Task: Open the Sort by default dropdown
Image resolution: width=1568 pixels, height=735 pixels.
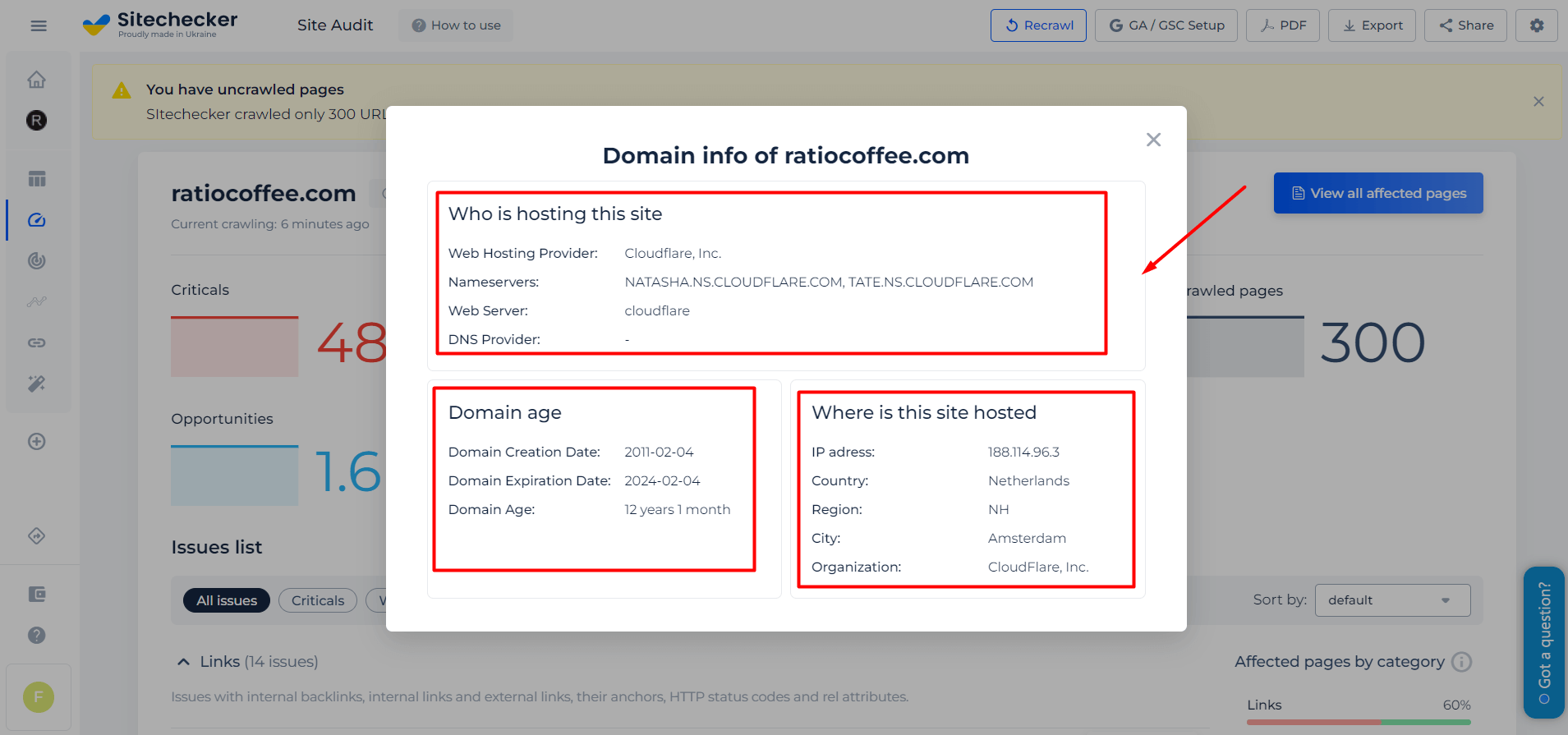Action: pyautogui.click(x=1392, y=600)
